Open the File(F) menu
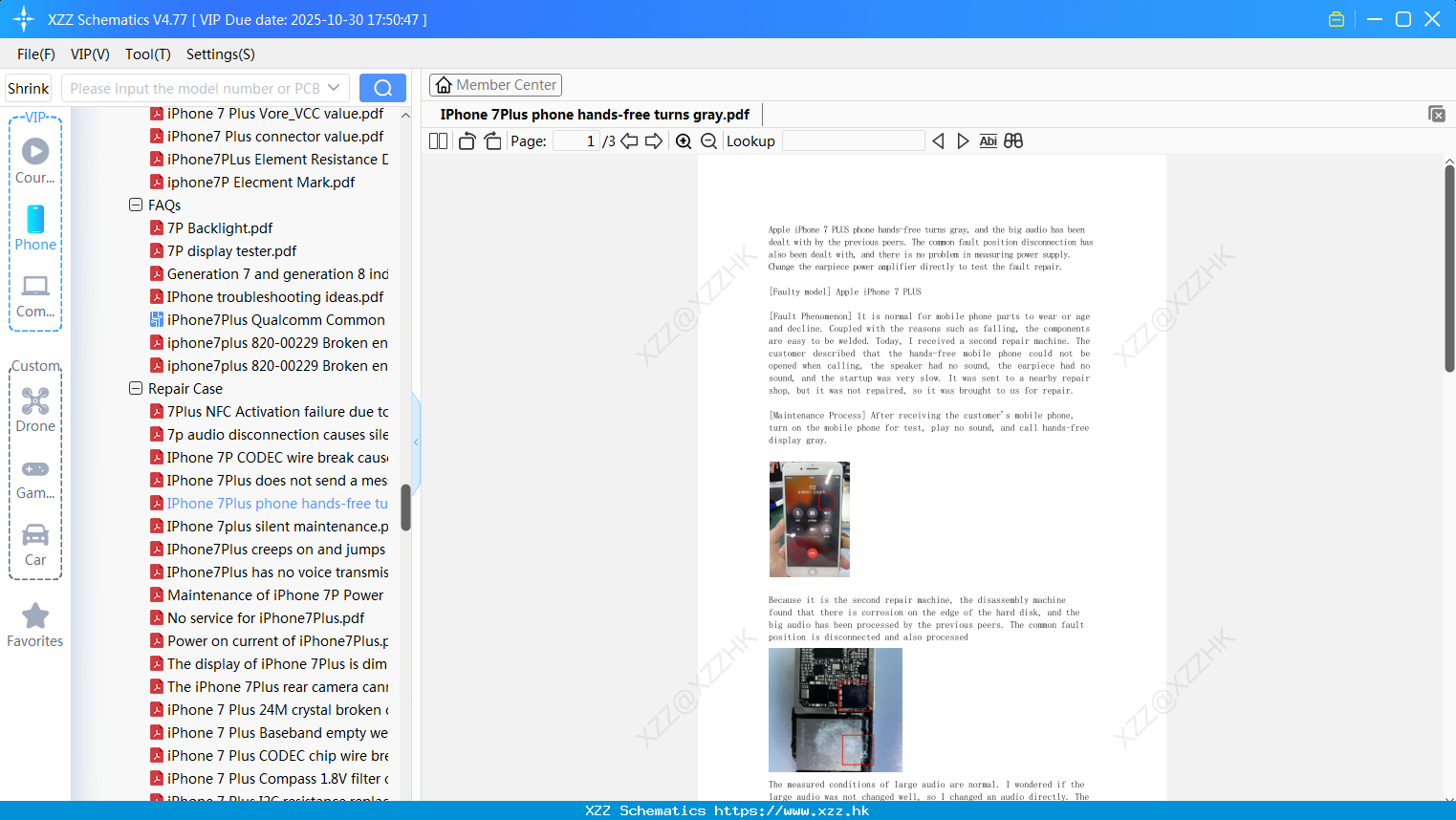This screenshot has height=820, width=1456. point(36,54)
